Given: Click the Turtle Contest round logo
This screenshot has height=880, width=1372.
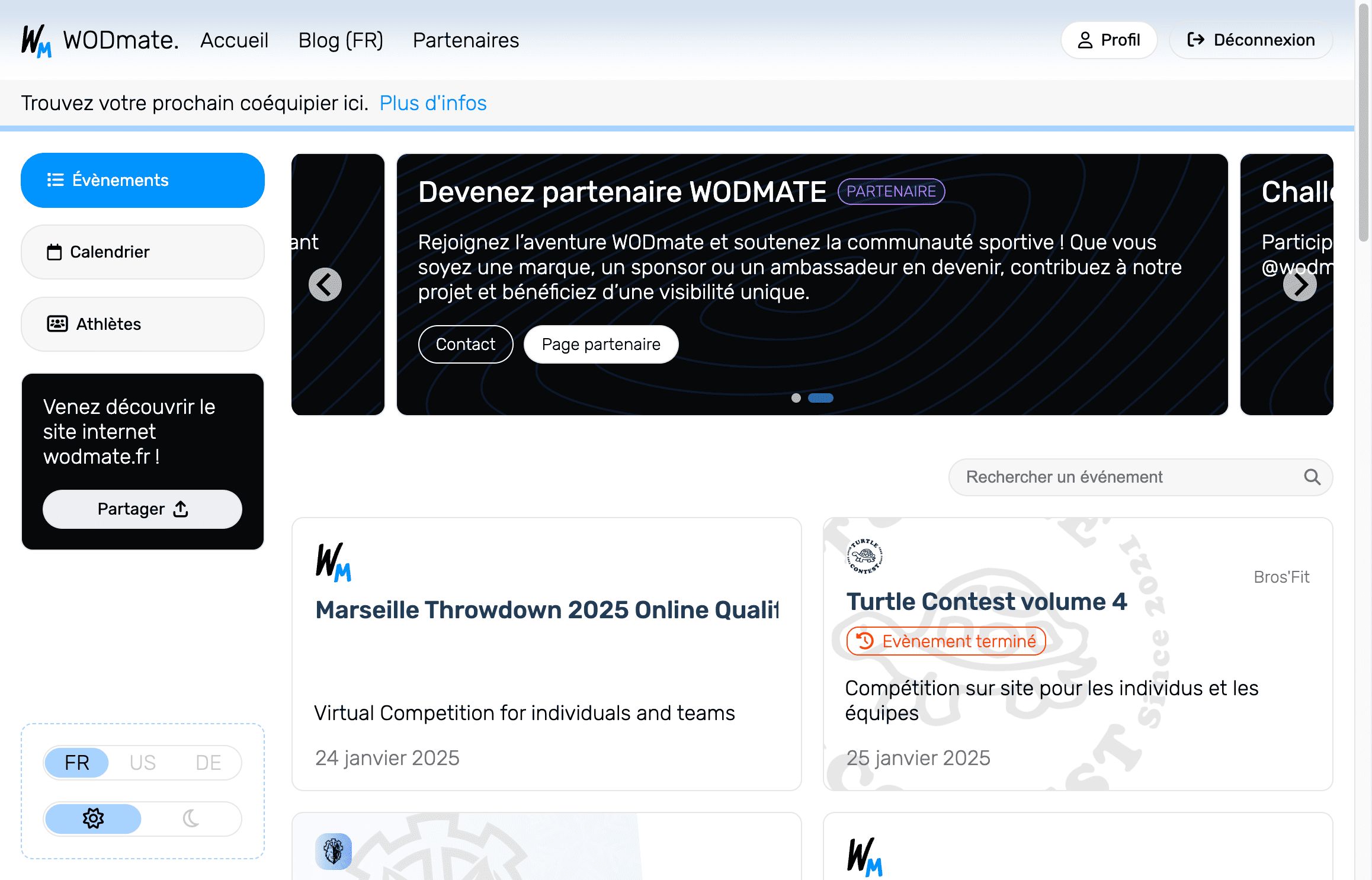Looking at the screenshot, I should click(x=865, y=556).
